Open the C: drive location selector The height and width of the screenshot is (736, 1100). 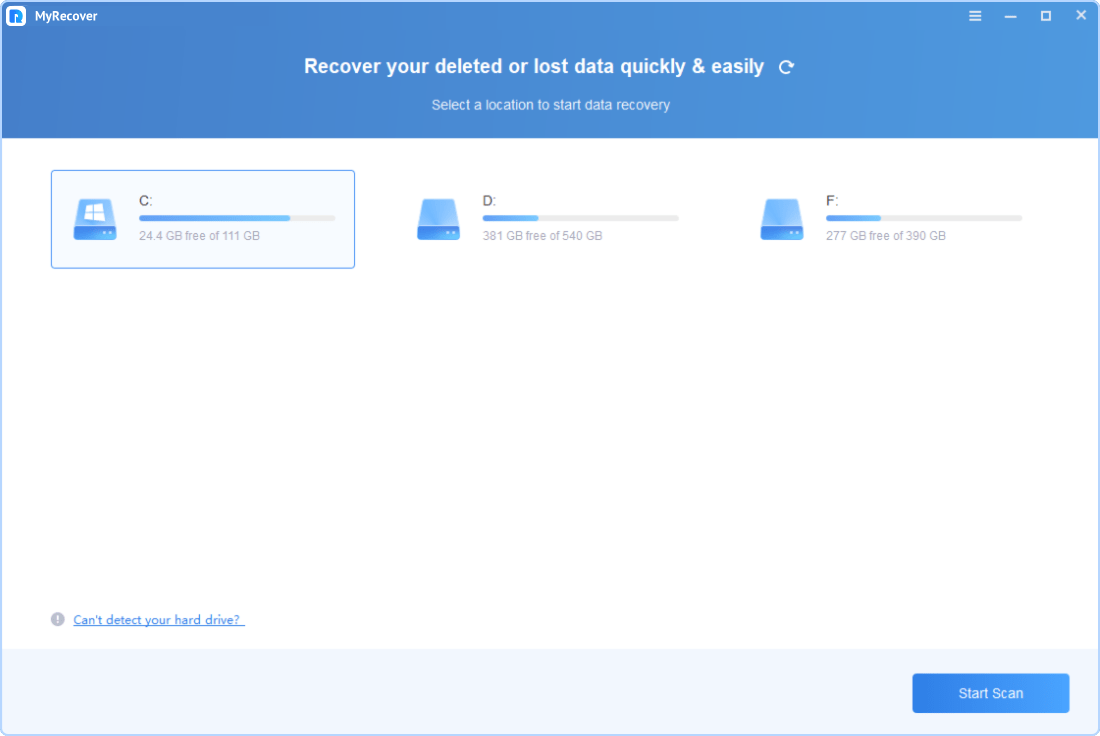click(x=202, y=219)
